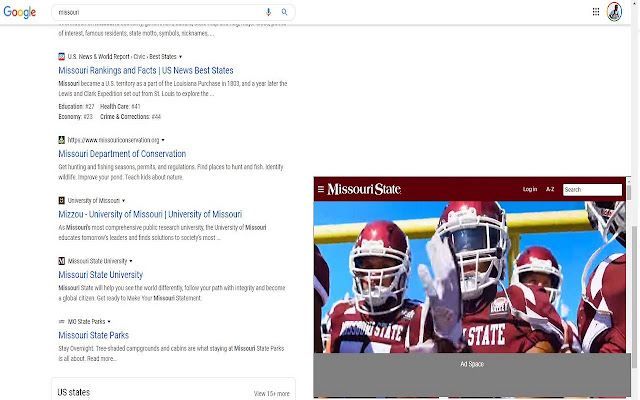Image resolution: width=640 pixels, height=400 pixels.
Task: Click the Missouri State Search field
Action: (592, 189)
